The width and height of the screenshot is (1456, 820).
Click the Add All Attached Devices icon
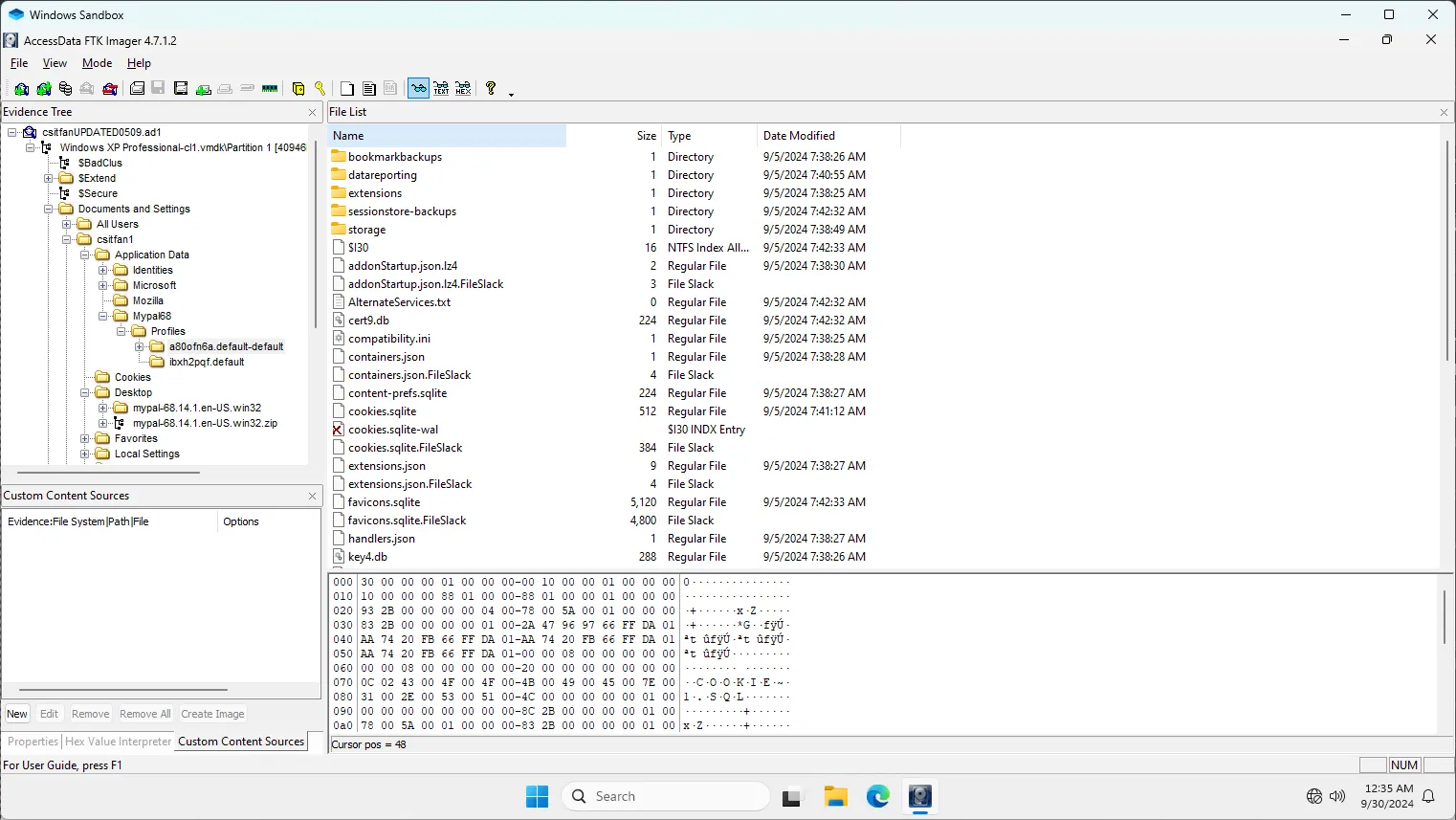[x=44, y=89]
